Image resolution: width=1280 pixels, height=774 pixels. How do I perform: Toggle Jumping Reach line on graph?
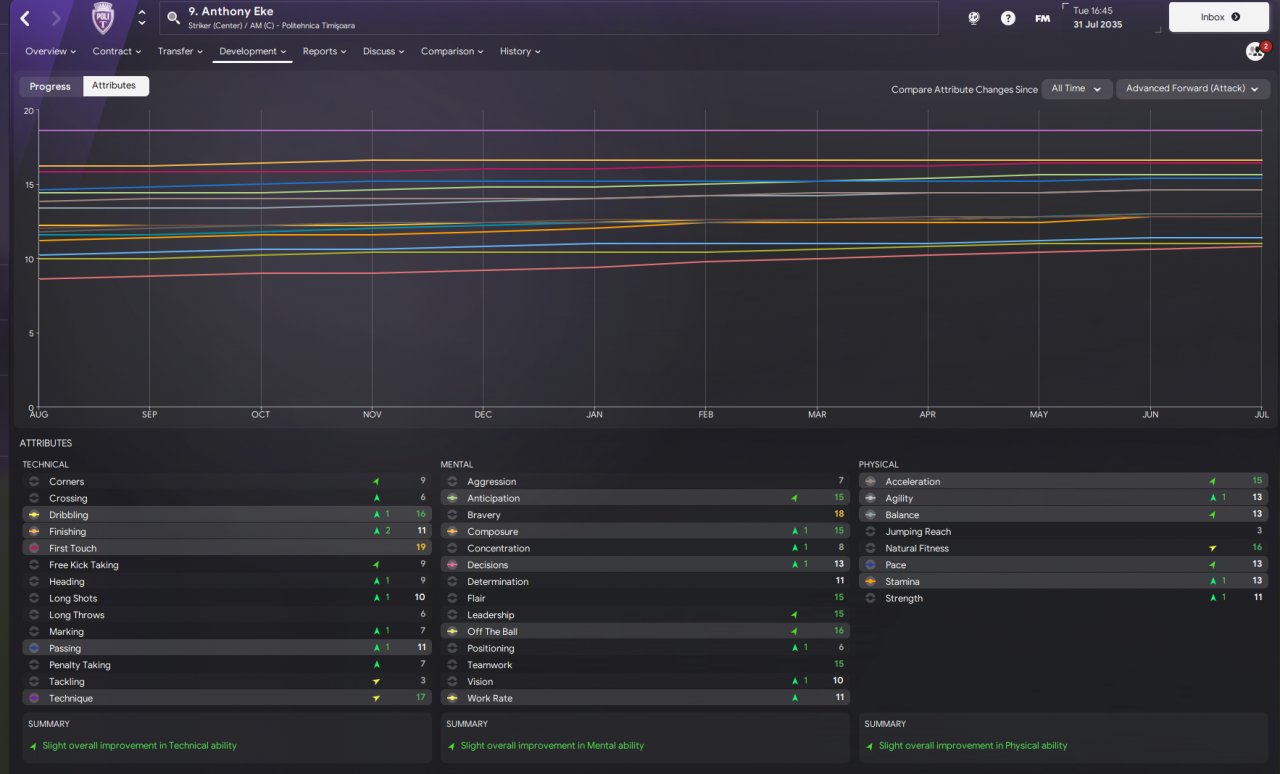(x=870, y=532)
